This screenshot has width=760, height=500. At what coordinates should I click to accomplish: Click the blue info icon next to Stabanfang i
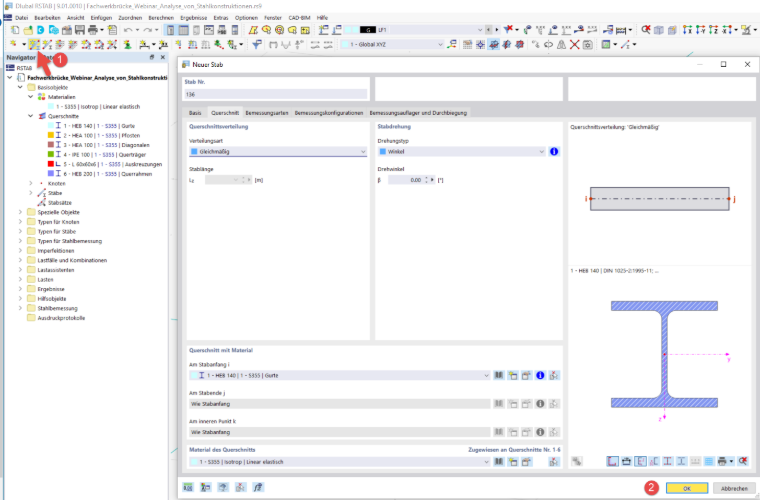coord(540,375)
